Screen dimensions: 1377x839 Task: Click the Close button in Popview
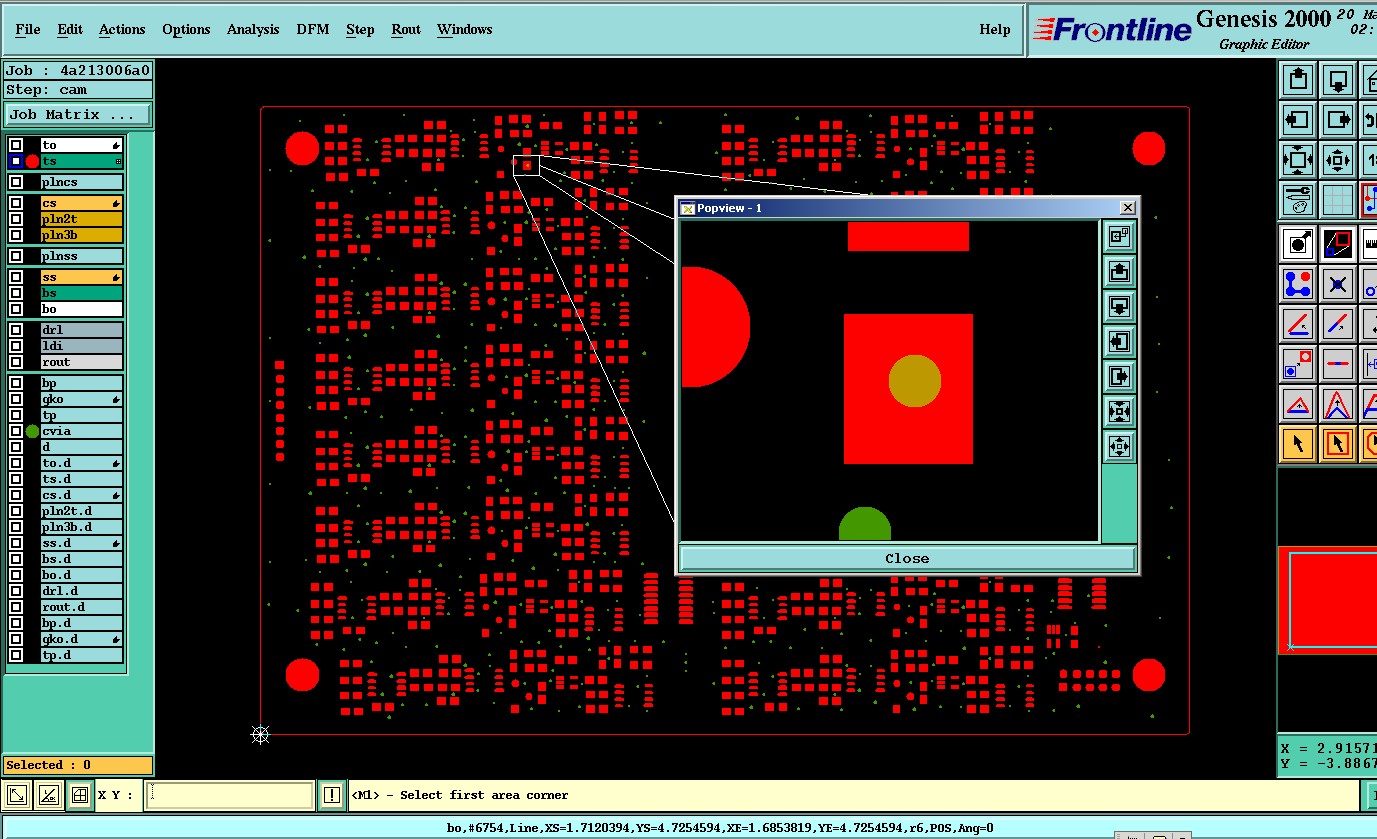click(x=907, y=558)
